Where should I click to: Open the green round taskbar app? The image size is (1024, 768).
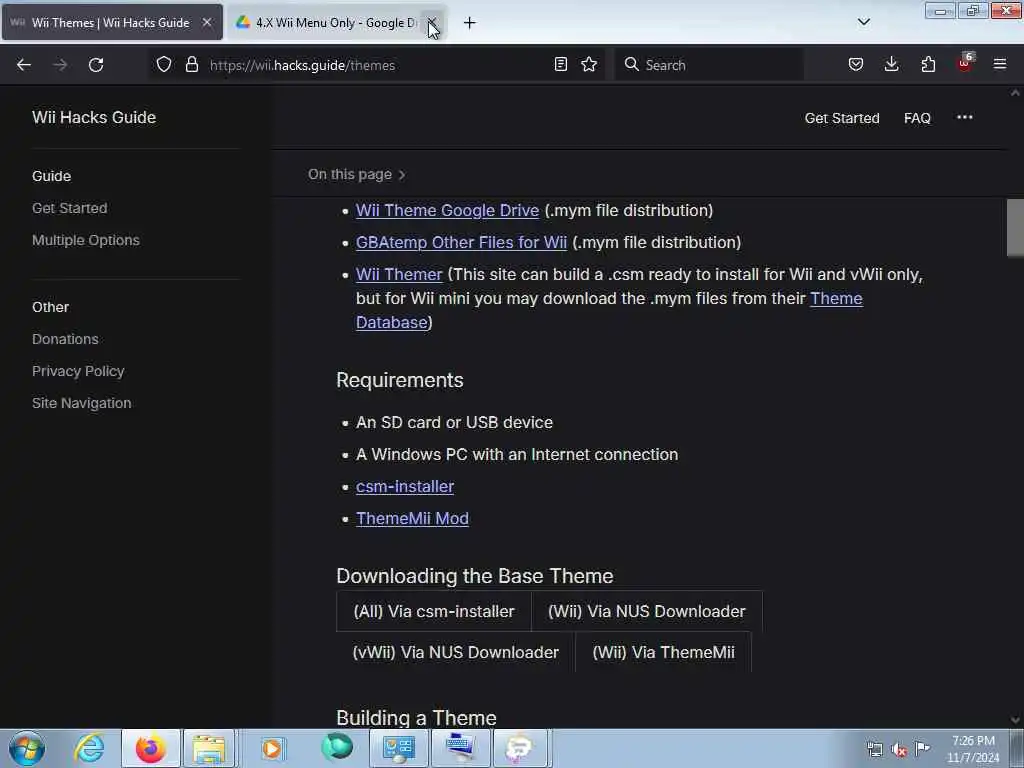coord(337,748)
